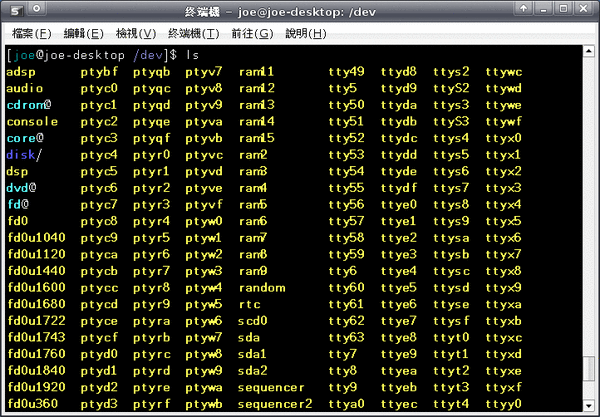Open the 檔案(F) menu
Screen dimensions: 600x417
[32, 34]
